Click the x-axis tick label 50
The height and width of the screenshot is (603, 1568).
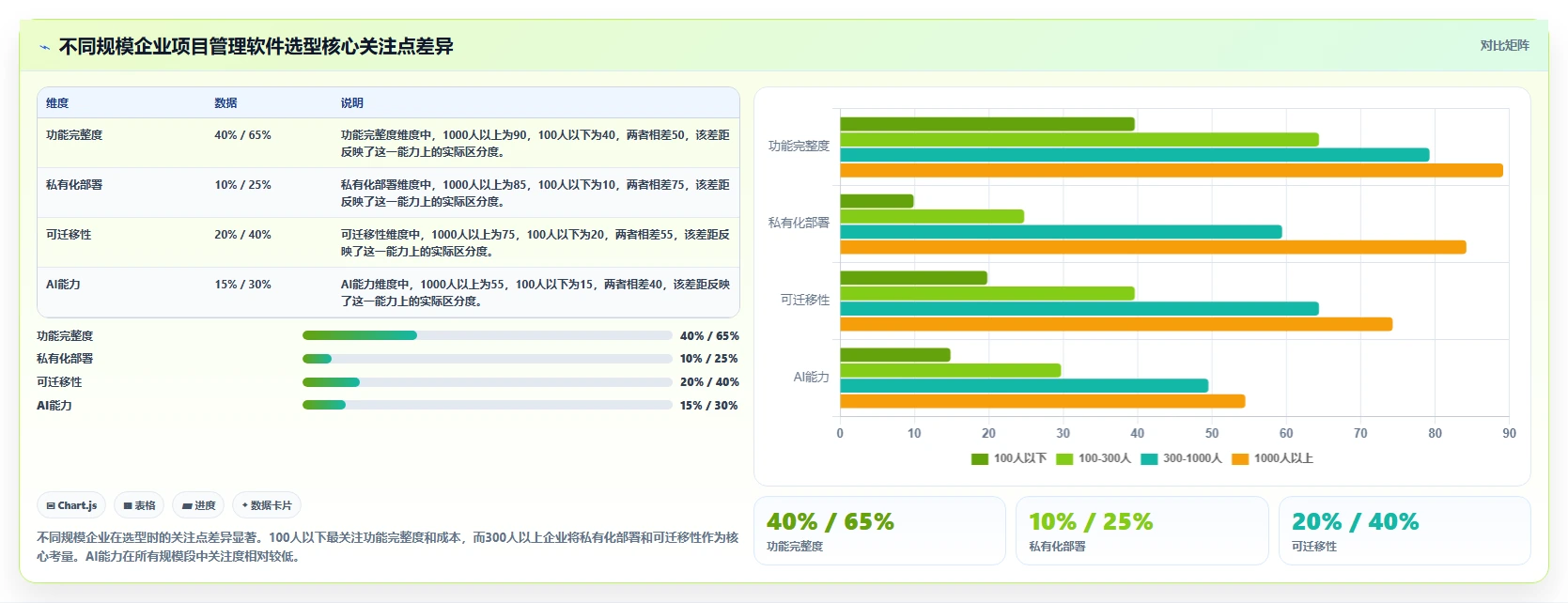pos(1212,434)
